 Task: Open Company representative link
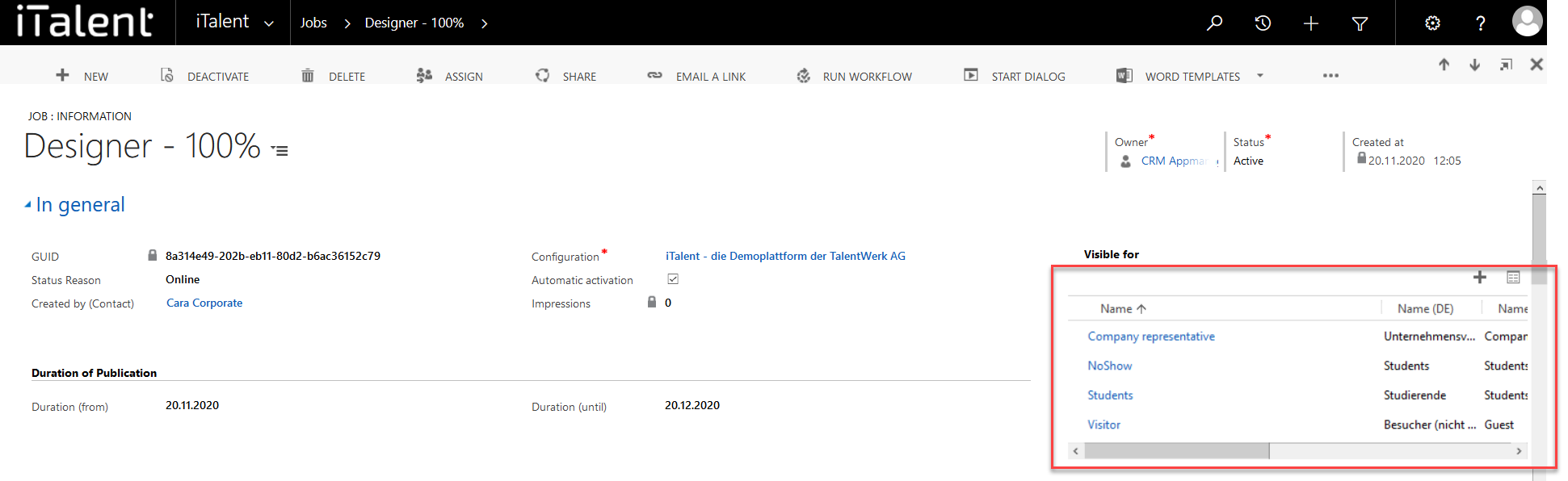[1151, 337]
